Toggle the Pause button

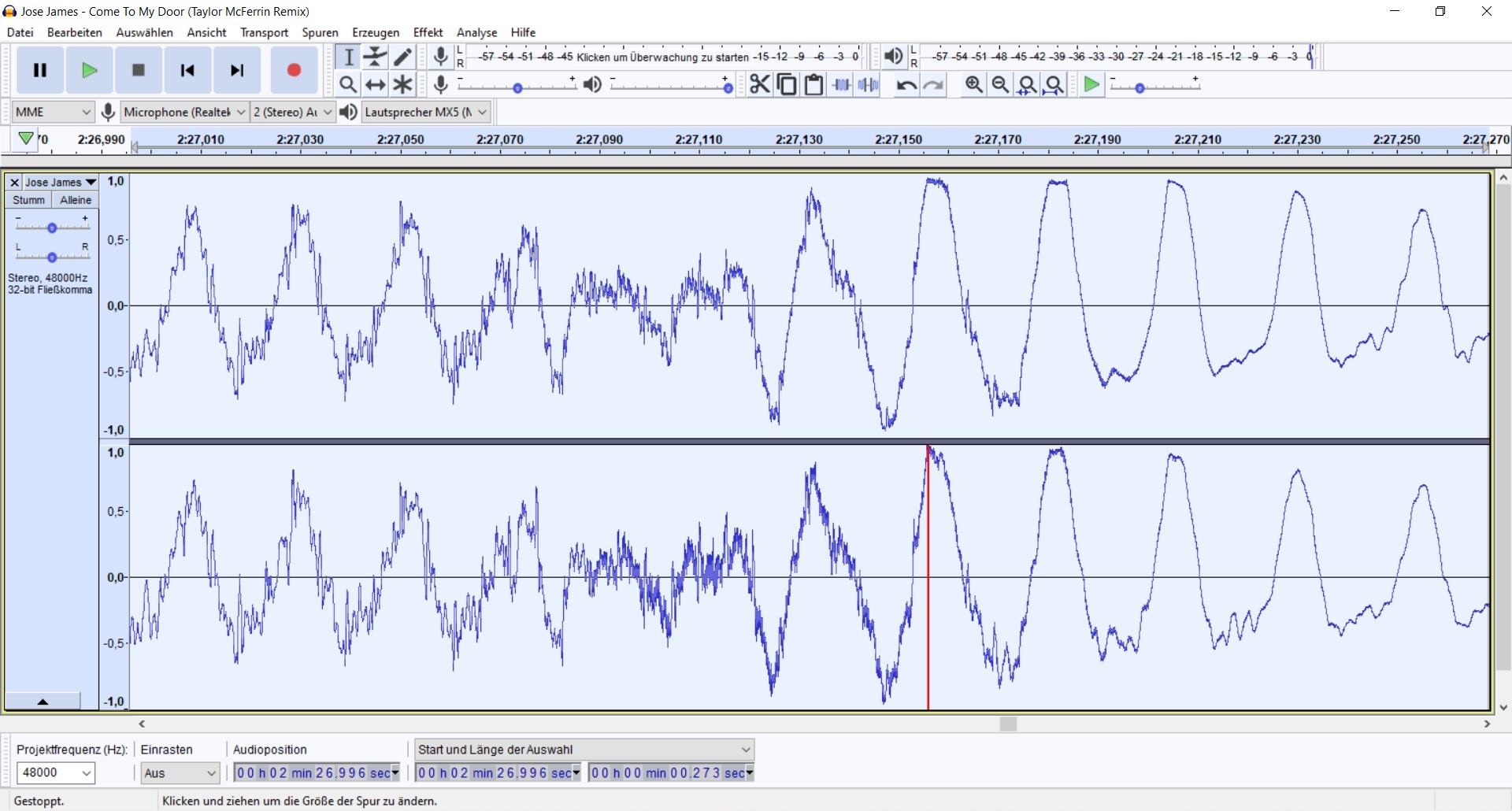coord(40,70)
